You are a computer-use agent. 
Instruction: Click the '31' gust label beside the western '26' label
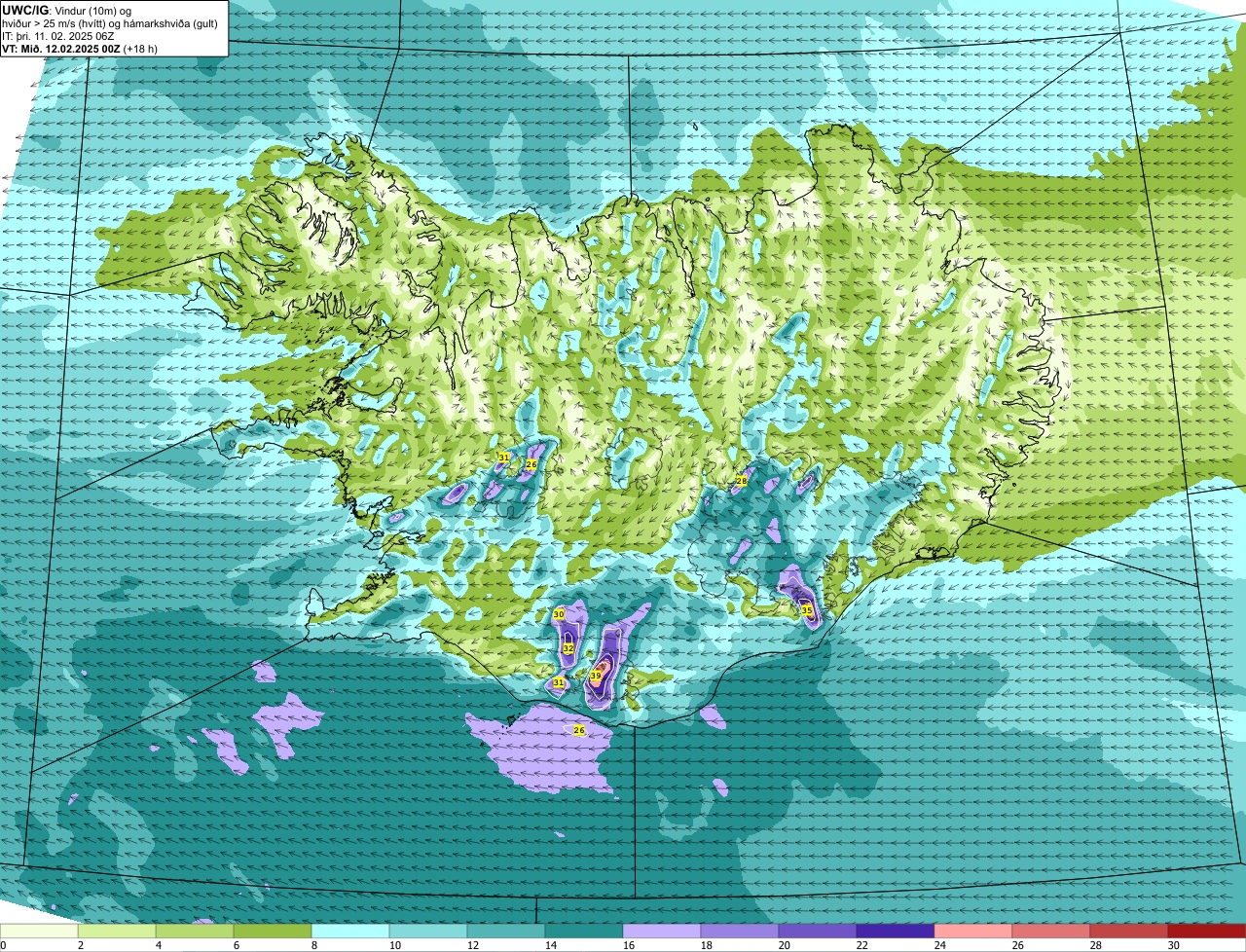pyautogui.click(x=503, y=457)
